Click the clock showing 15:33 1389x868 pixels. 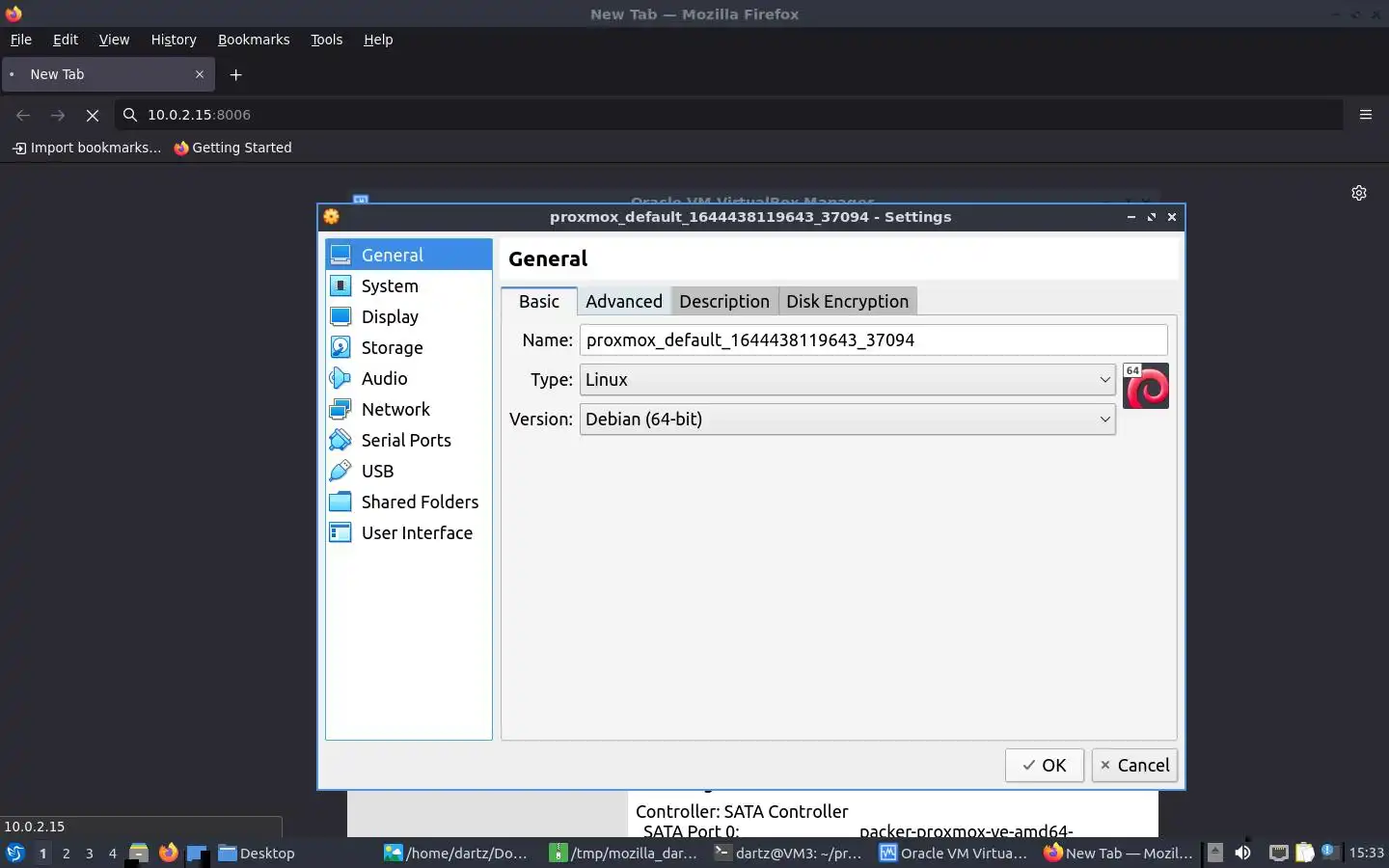[x=1366, y=853]
